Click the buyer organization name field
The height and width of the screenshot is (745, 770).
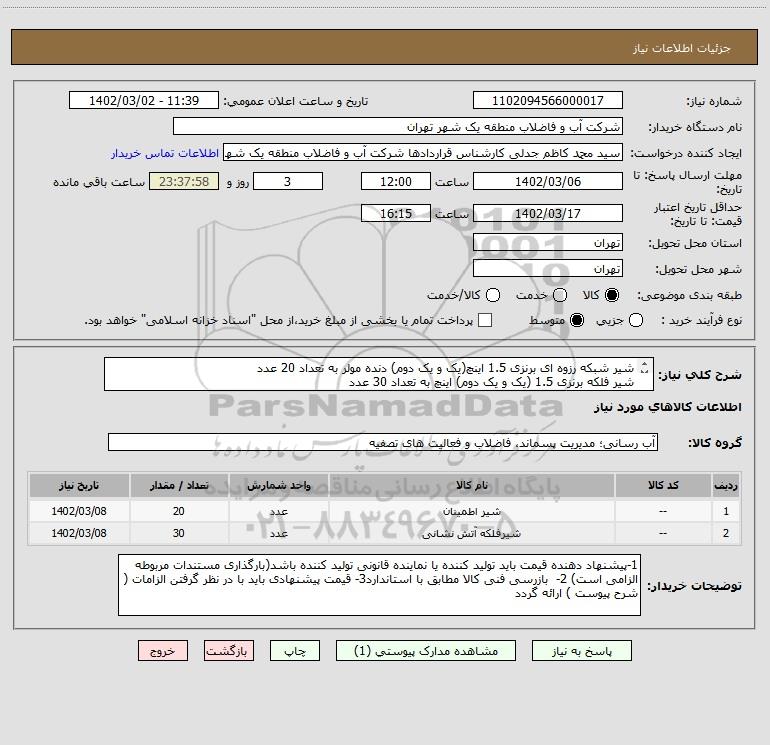[x=398, y=126]
